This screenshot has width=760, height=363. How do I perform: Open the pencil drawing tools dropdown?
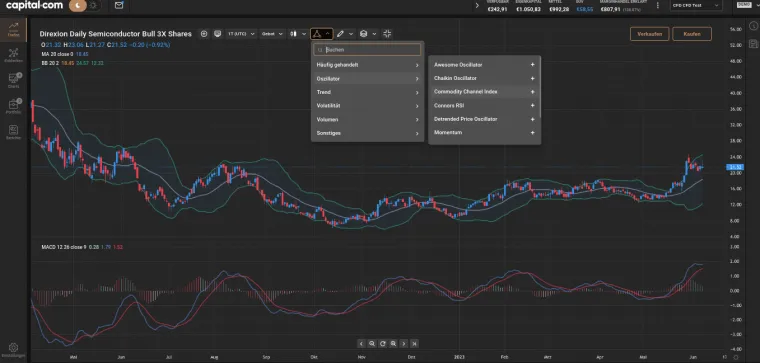tap(345, 34)
